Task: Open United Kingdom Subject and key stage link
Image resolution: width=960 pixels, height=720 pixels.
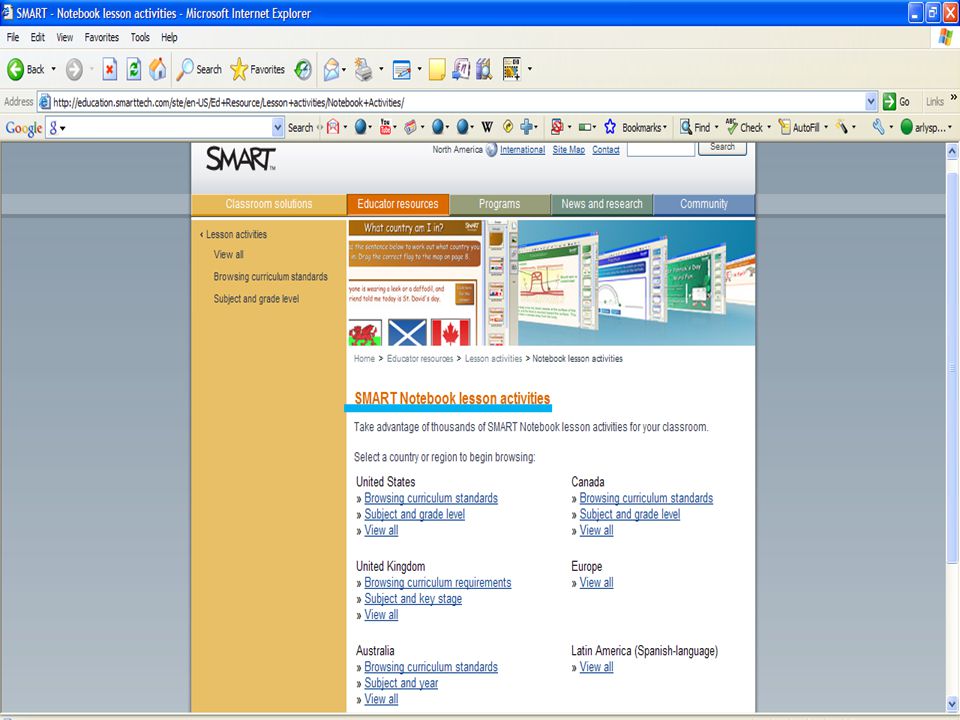Action: click(x=413, y=599)
